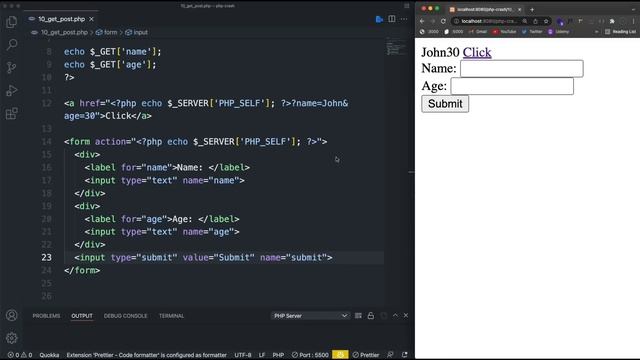This screenshot has height=360, width=640.
Task: Select the localhost browser tab
Action: click(485, 9)
